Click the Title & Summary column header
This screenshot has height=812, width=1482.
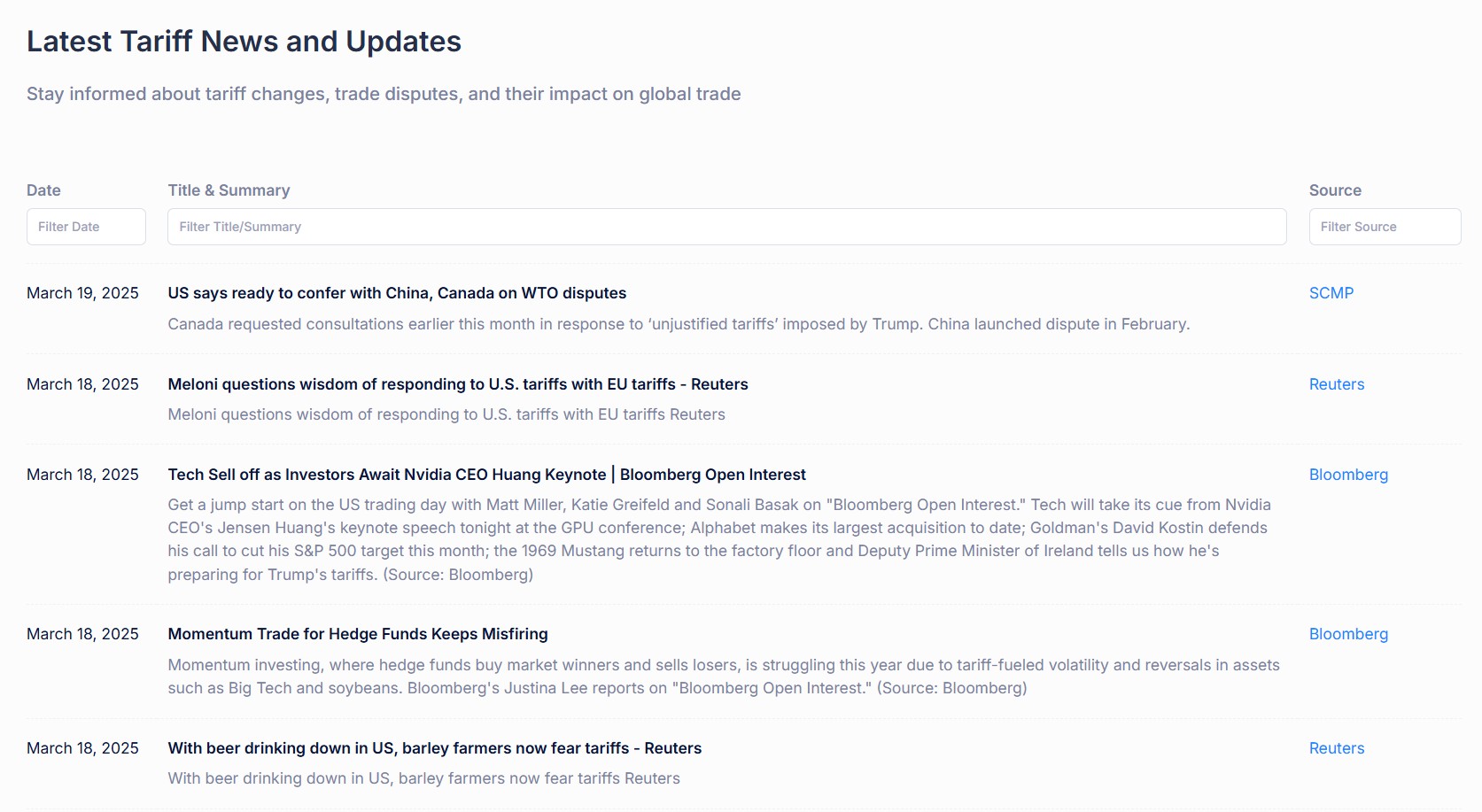coord(229,190)
